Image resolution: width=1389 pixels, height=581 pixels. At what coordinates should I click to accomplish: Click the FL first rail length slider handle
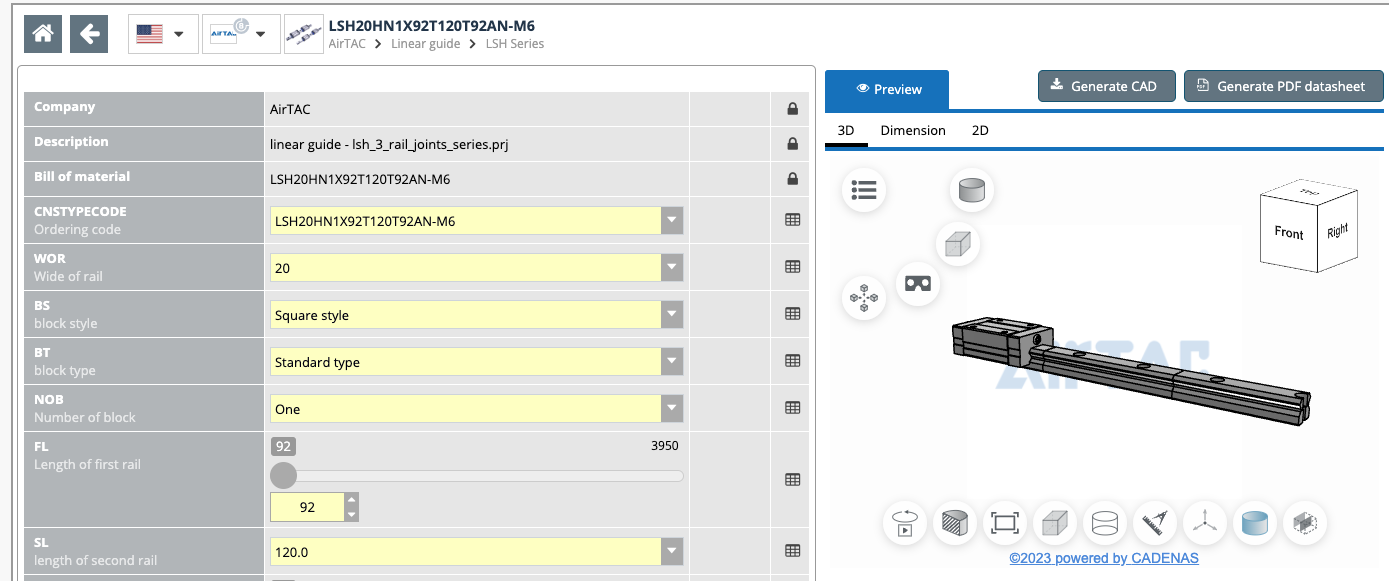284,476
